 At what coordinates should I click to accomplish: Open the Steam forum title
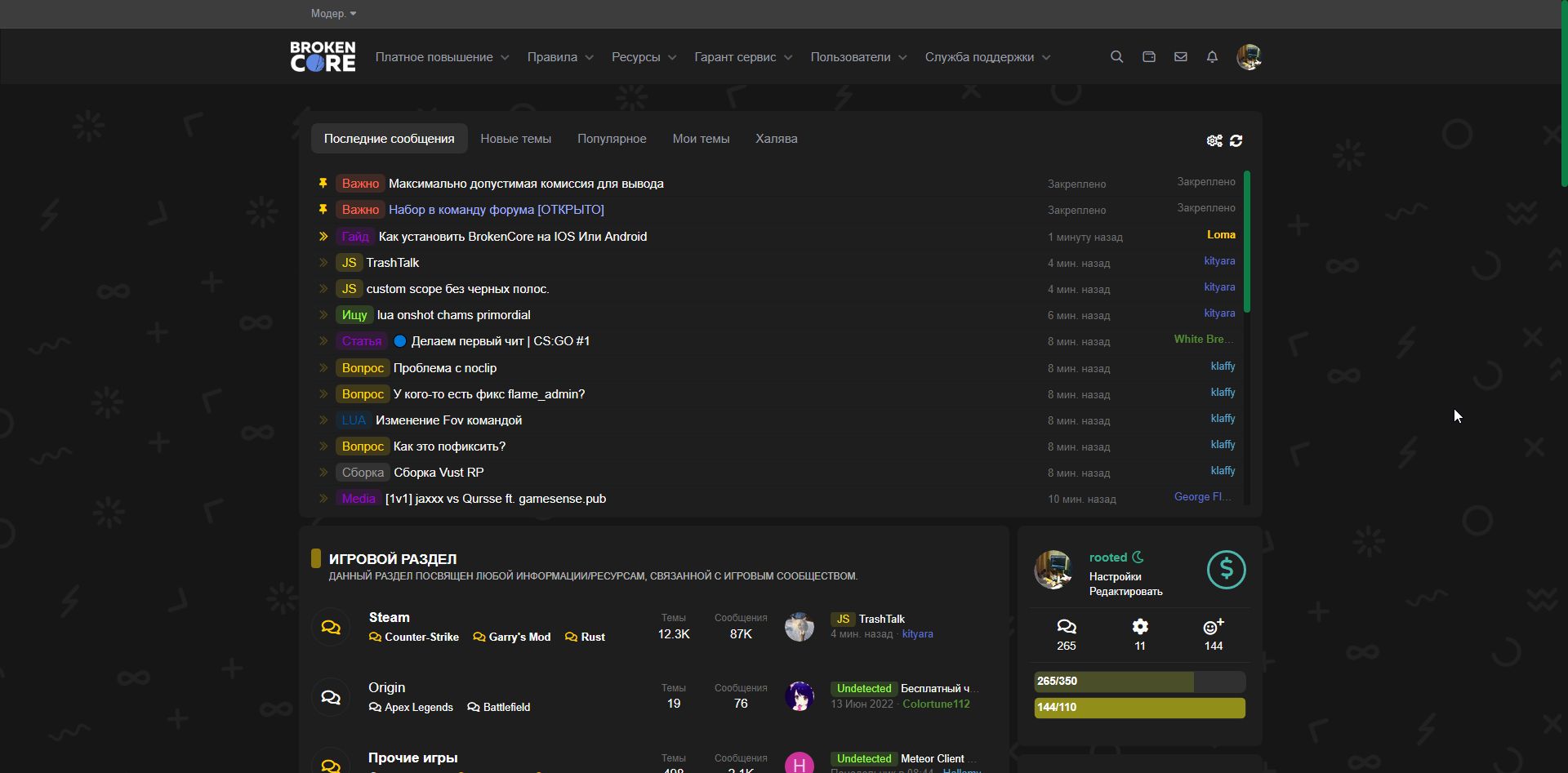[389, 618]
